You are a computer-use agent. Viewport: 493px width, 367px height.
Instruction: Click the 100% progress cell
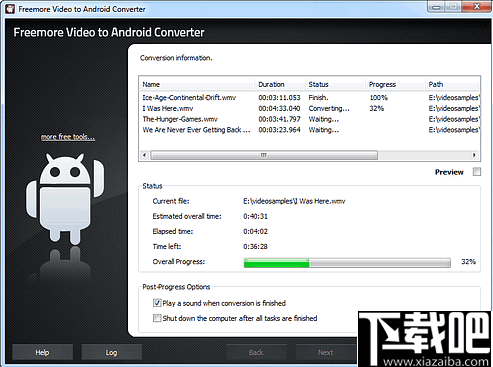click(x=378, y=98)
